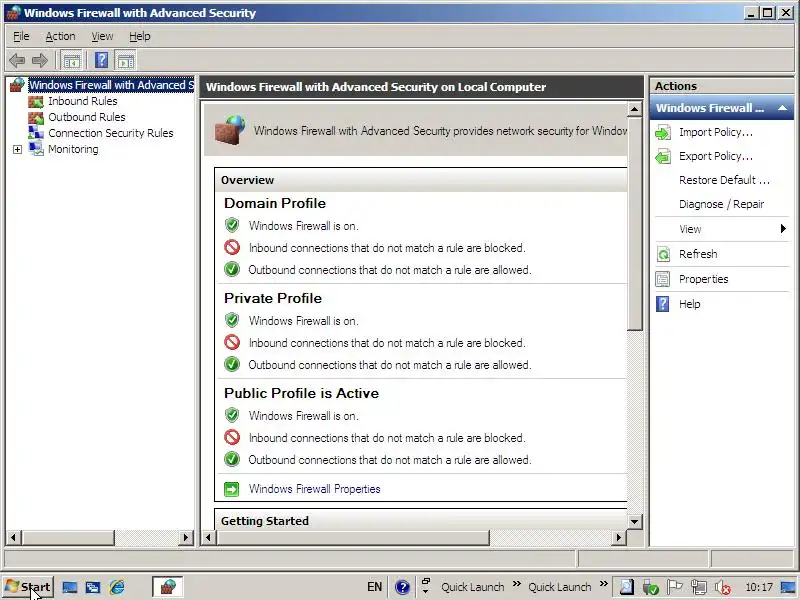Open Outbound Rules in the tree
800x600 pixels.
click(x=87, y=117)
